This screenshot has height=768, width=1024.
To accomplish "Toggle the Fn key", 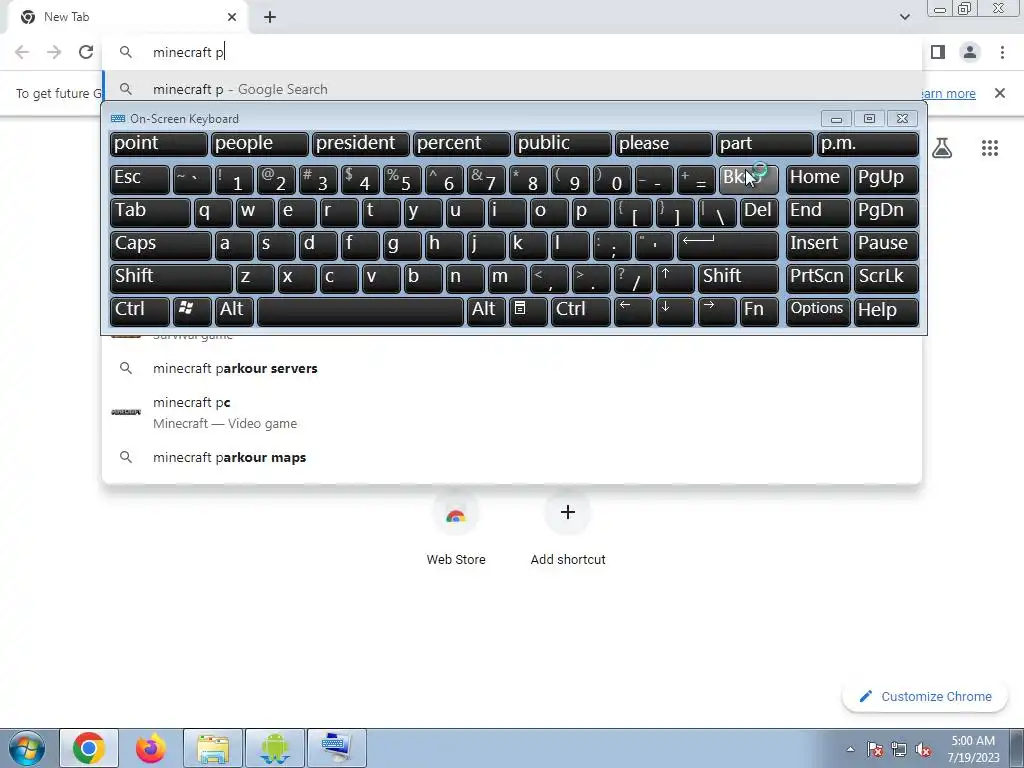I will (759, 311).
